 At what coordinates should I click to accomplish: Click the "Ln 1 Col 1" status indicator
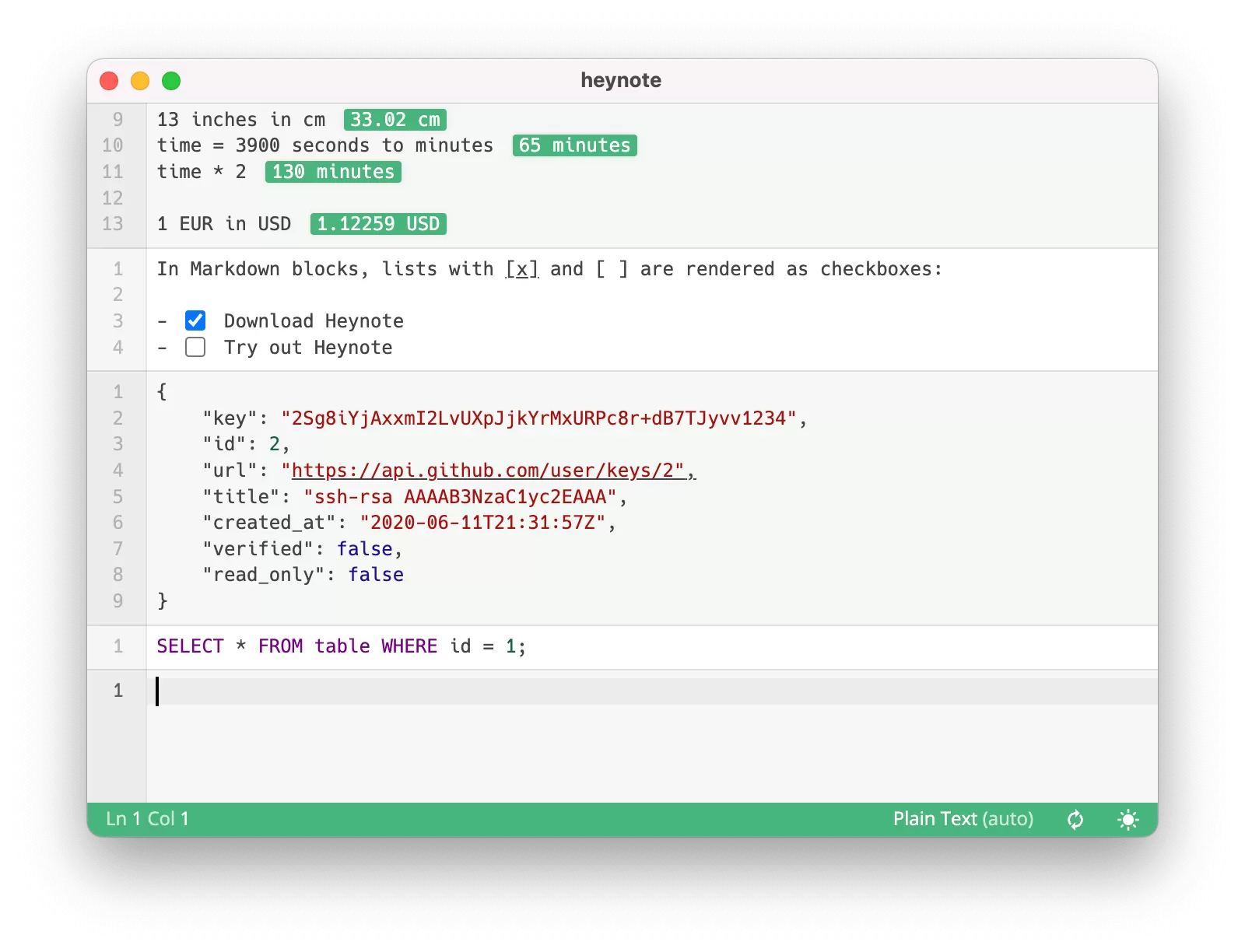(x=147, y=819)
